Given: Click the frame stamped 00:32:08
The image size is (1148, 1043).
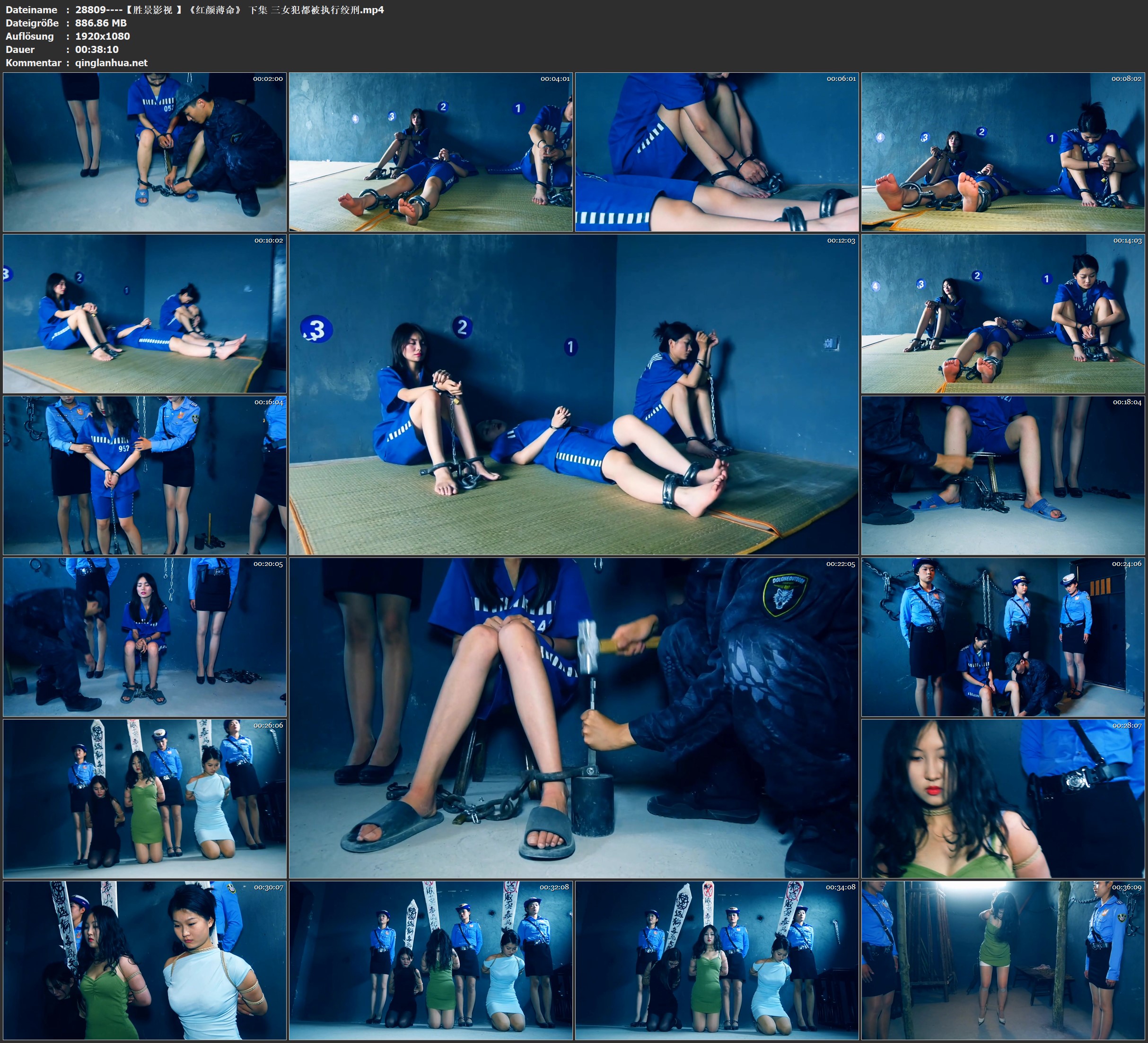Looking at the screenshot, I should (430, 960).
